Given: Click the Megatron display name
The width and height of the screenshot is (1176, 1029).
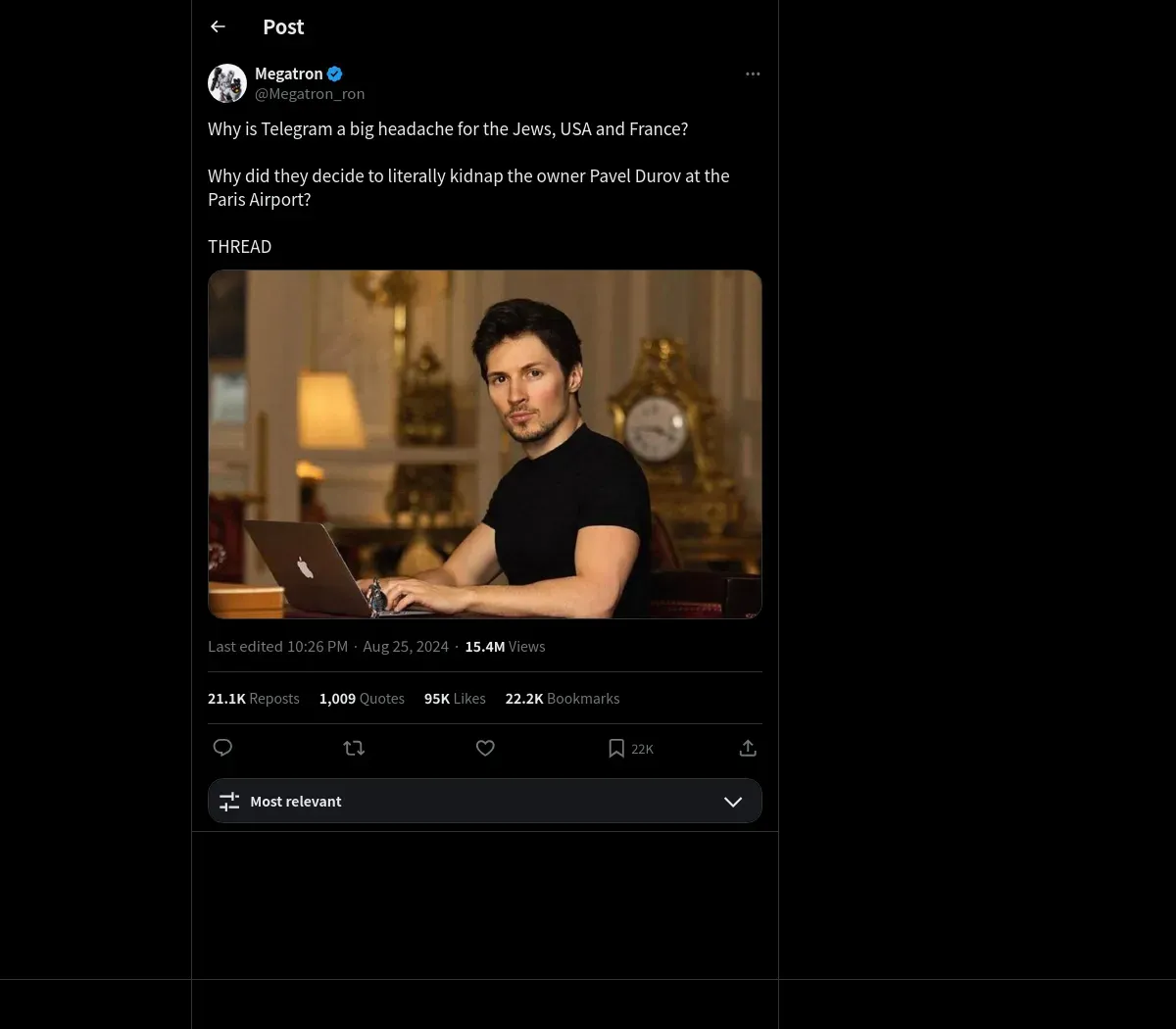Looking at the screenshot, I should [288, 73].
